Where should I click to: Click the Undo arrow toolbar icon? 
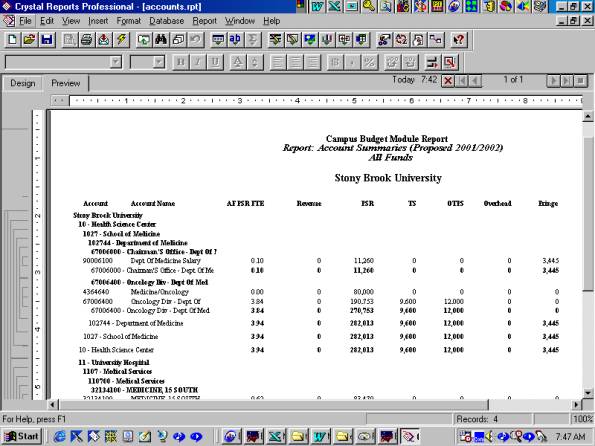tap(195, 39)
